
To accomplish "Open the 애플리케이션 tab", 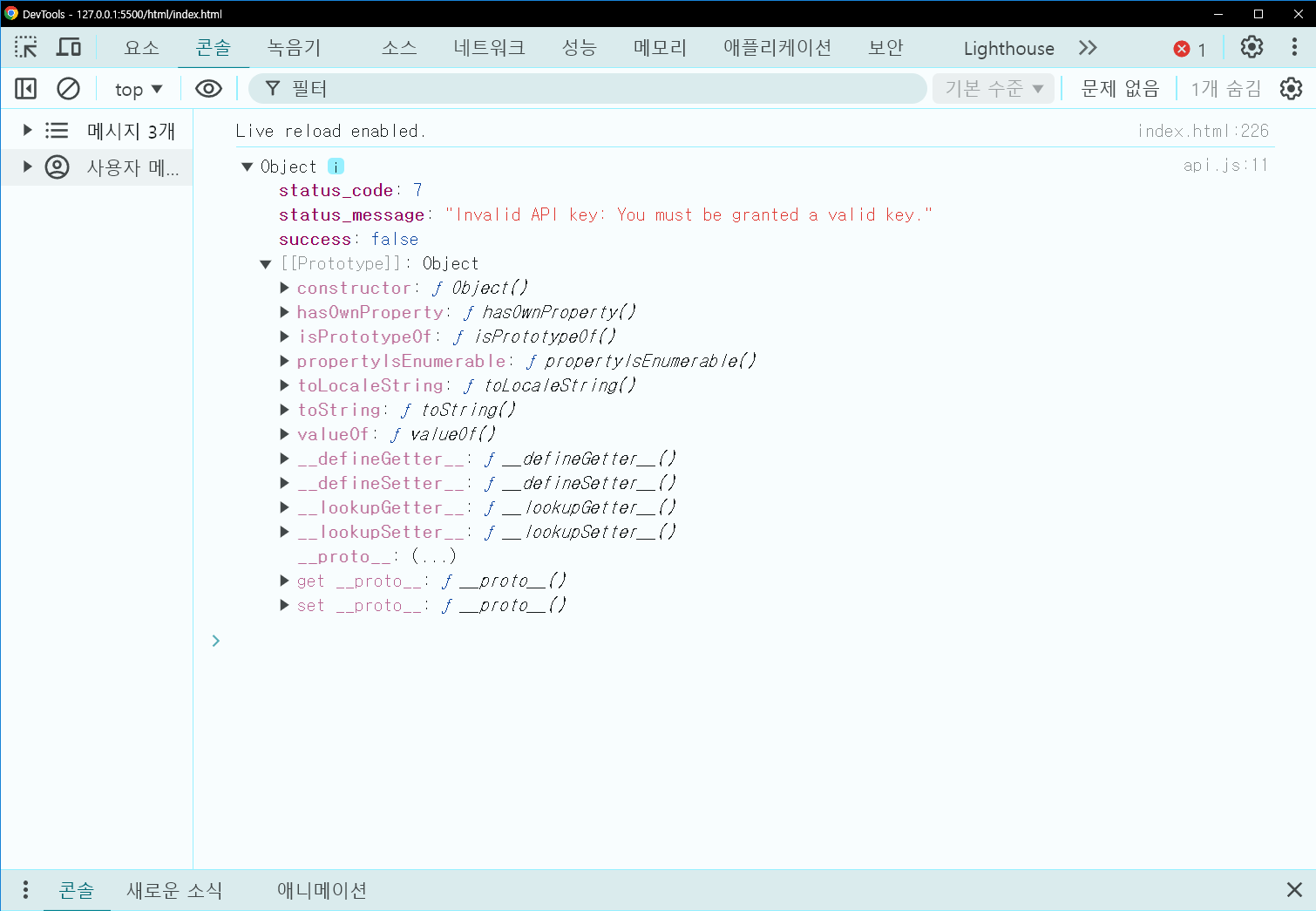I will coord(777,48).
